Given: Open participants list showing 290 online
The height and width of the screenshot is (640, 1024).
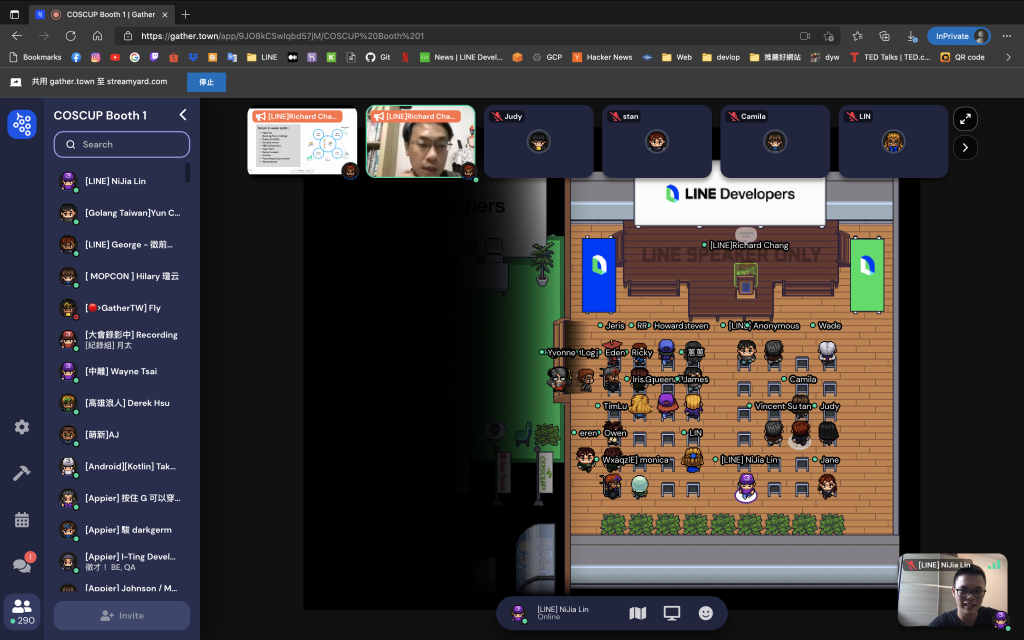Looking at the screenshot, I should click(22, 612).
